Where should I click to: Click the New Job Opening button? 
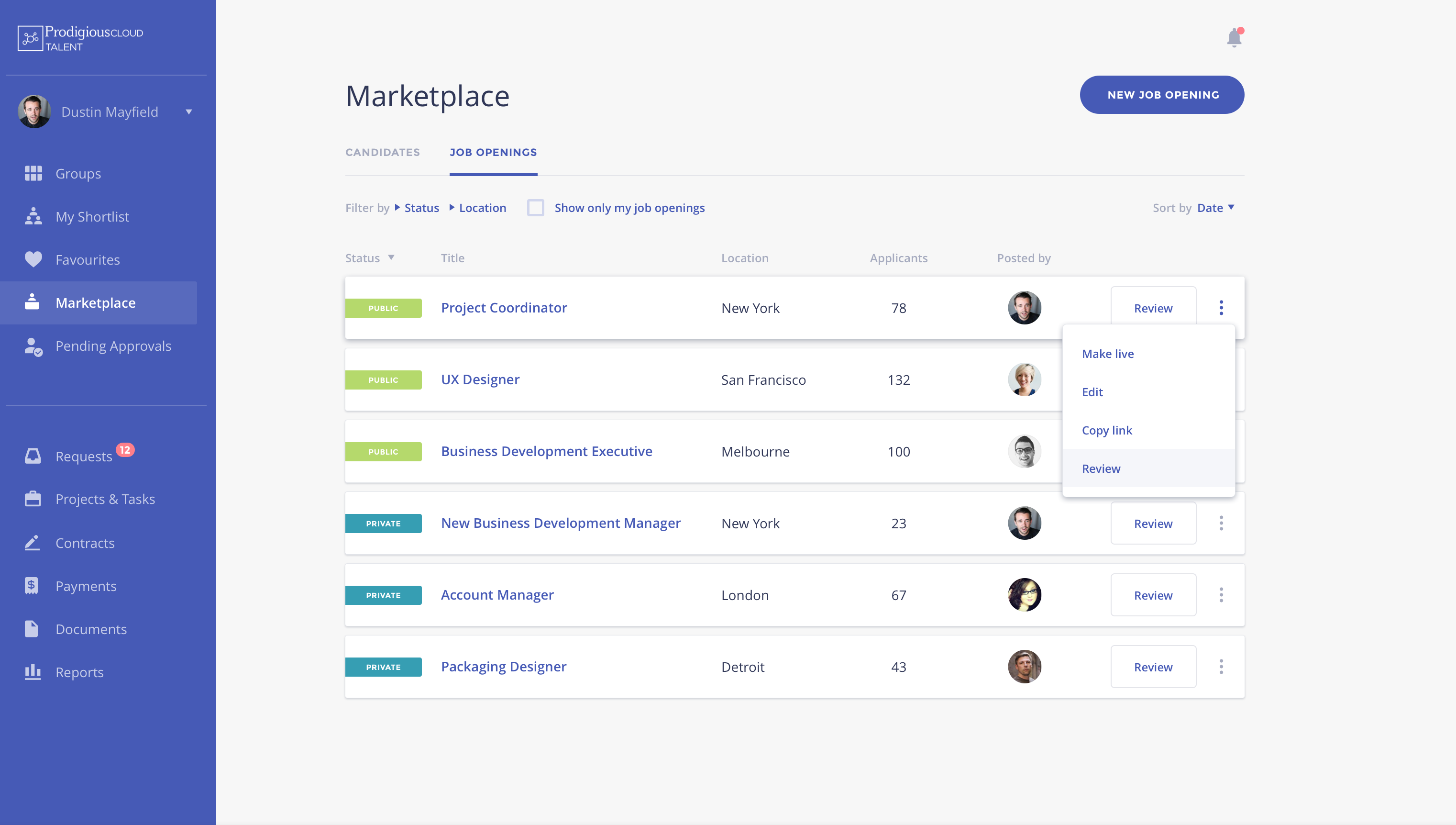click(x=1162, y=95)
